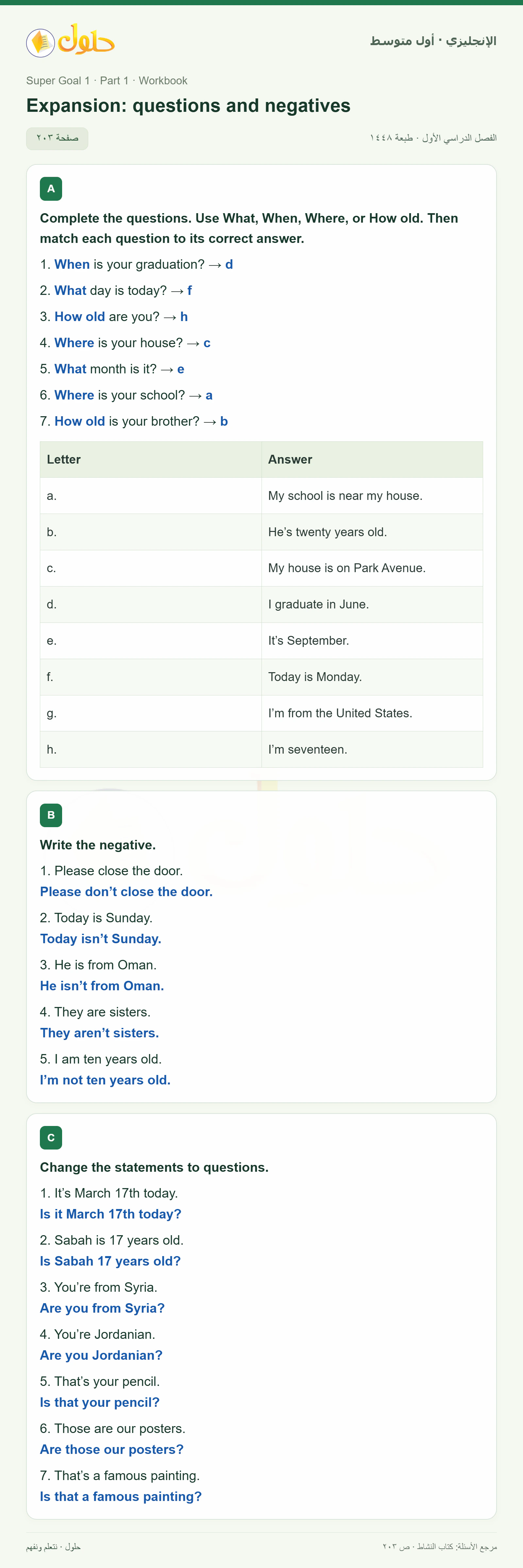Image resolution: width=523 pixels, height=1568 pixels.
Task: Click the answer 'They aren't sisters.'
Action: tap(99, 1033)
